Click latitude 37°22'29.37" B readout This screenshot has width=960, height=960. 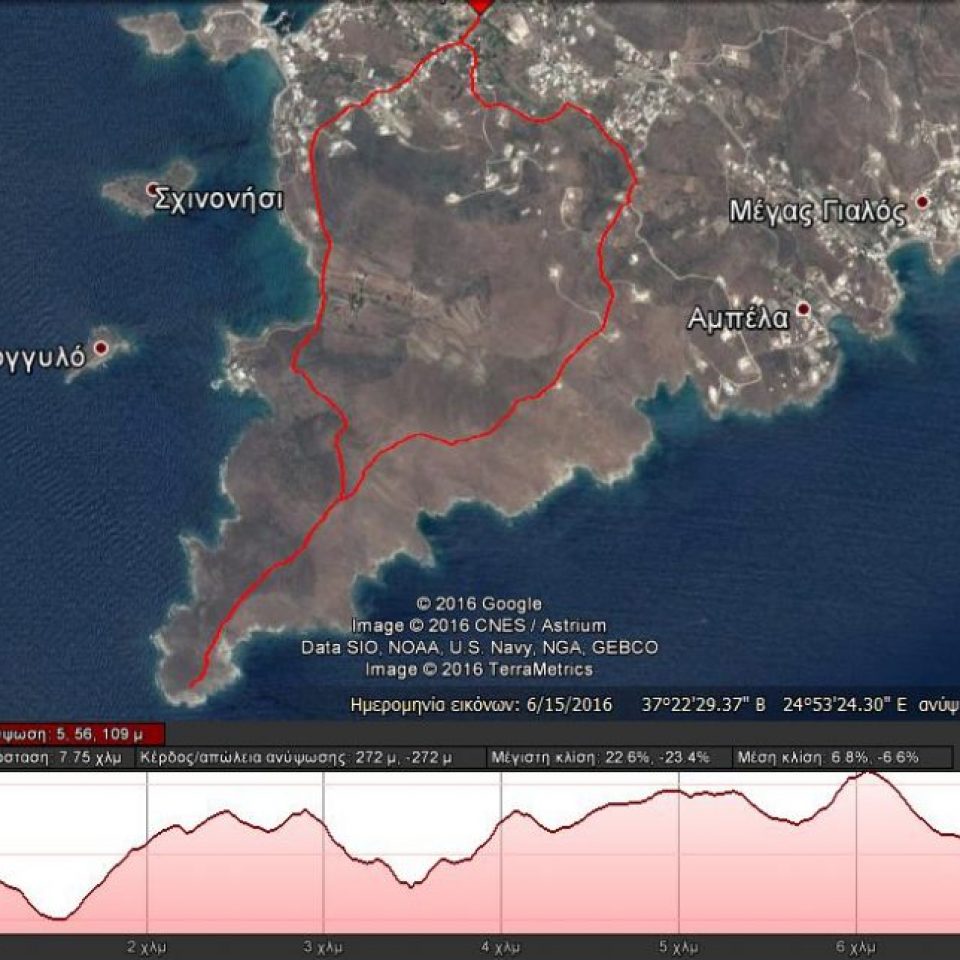point(703,705)
